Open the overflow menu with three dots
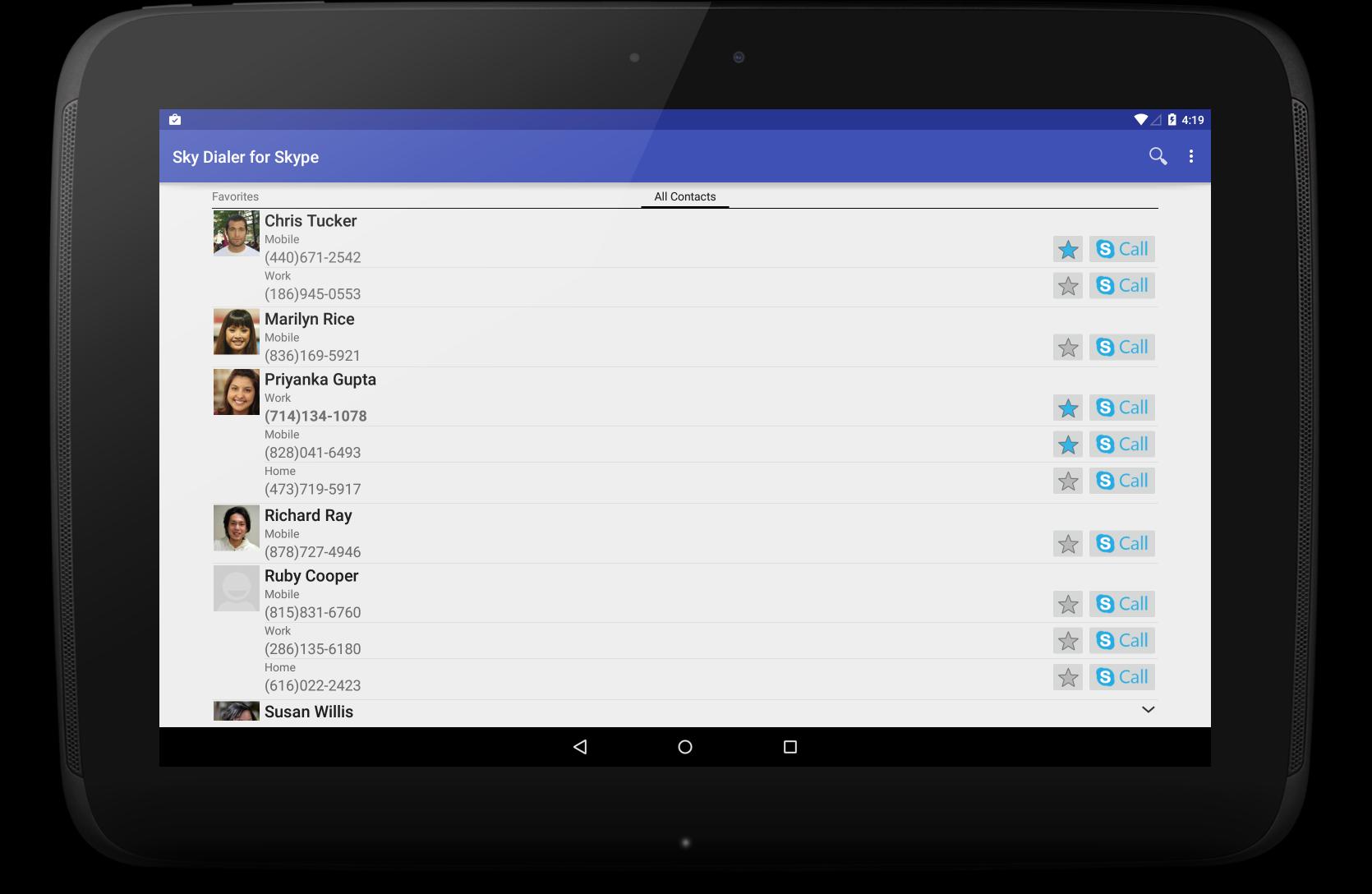The height and width of the screenshot is (894, 1372). coord(1191,156)
